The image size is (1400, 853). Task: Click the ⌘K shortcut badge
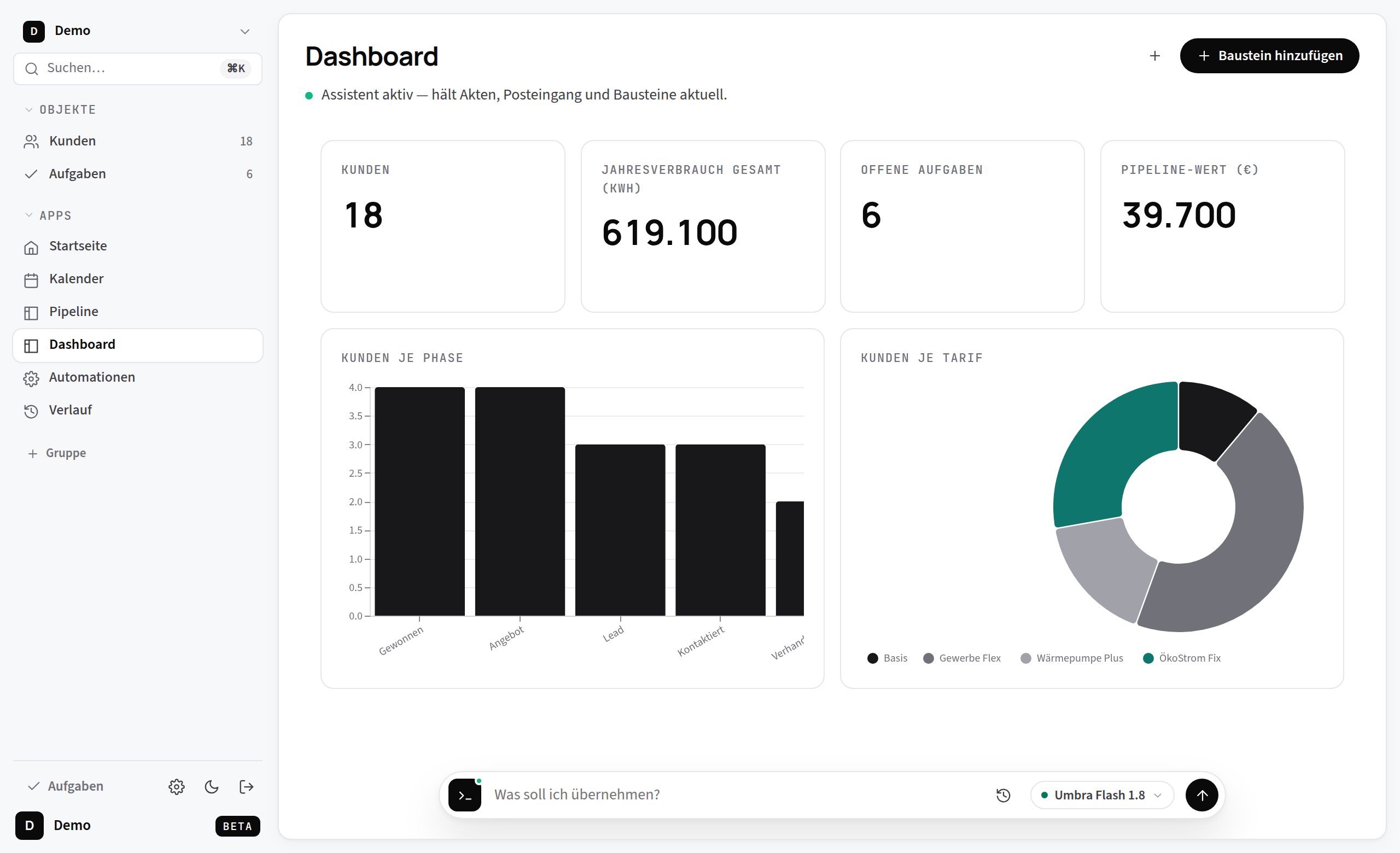pyautogui.click(x=236, y=68)
